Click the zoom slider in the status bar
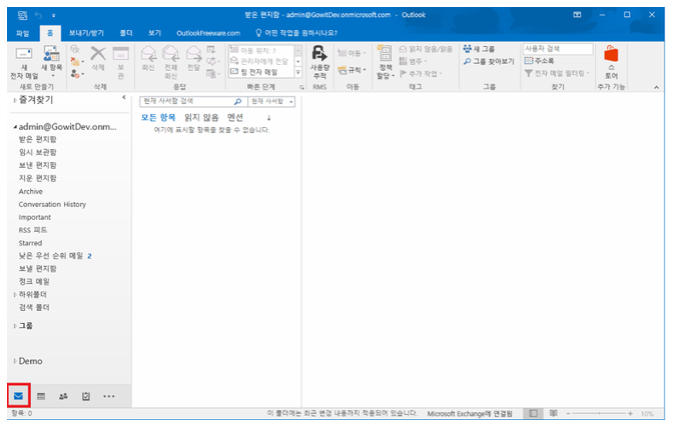674x428 pixels. tap(600, 412)
